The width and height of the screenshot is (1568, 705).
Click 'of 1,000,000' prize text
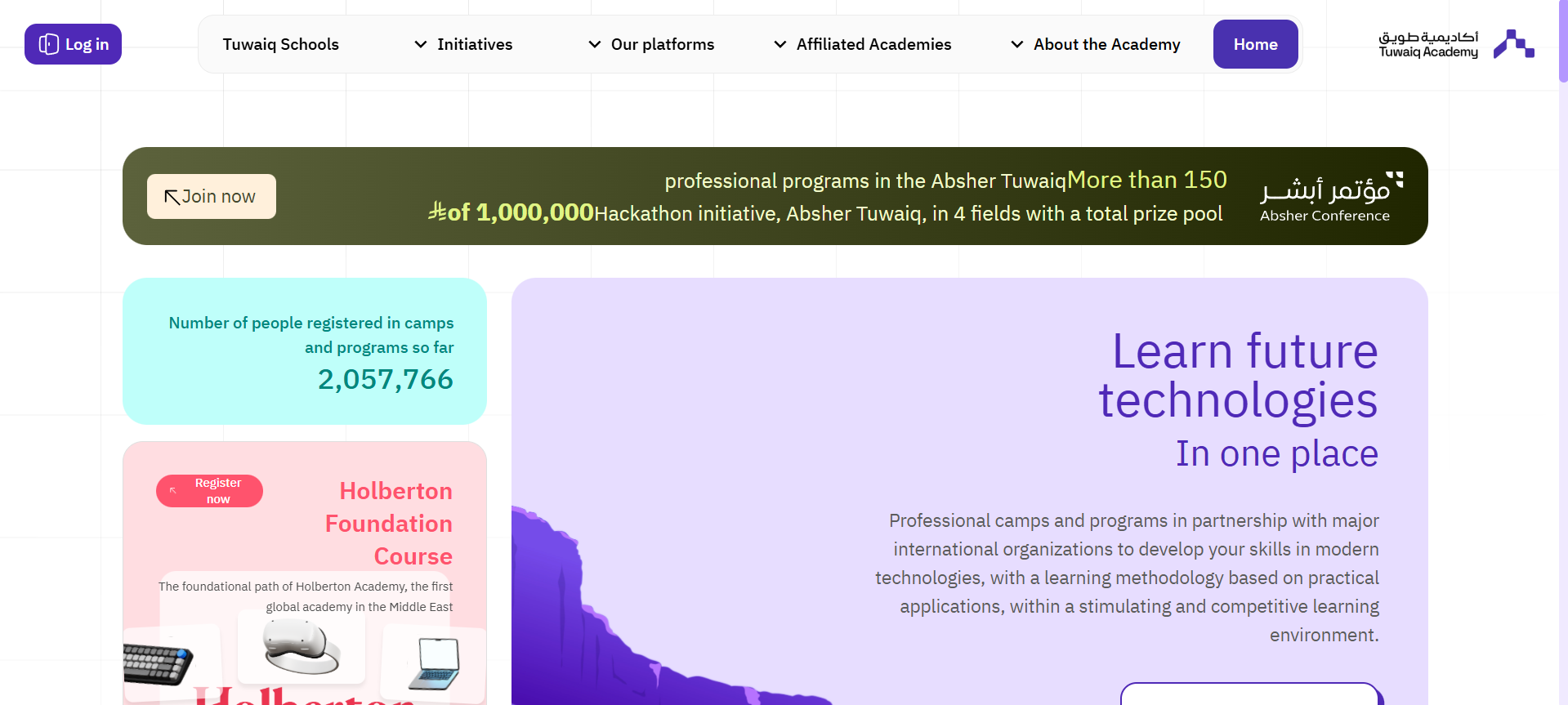tap(520, 212)
